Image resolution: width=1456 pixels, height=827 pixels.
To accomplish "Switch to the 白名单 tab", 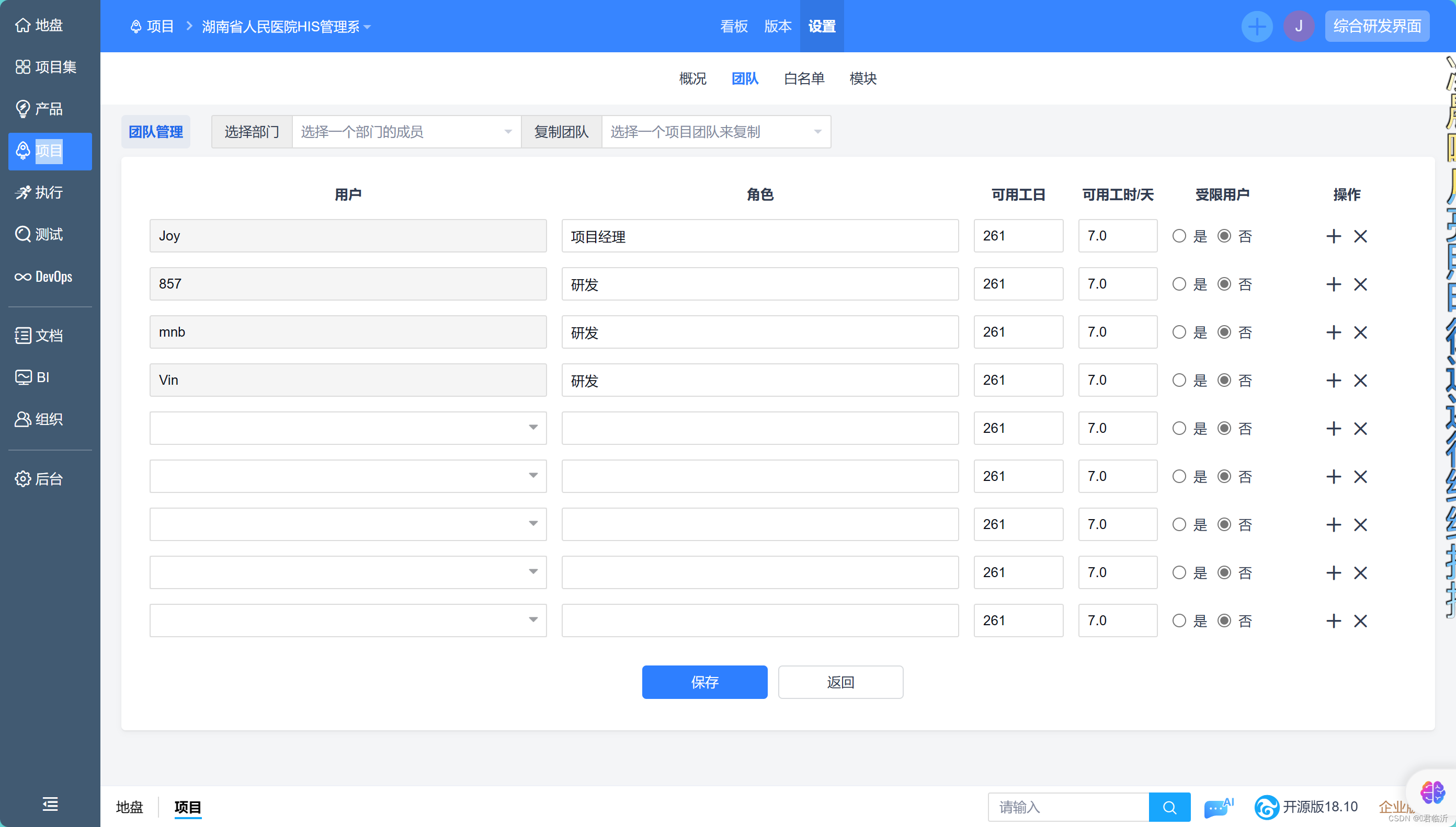I will point(804,78).
